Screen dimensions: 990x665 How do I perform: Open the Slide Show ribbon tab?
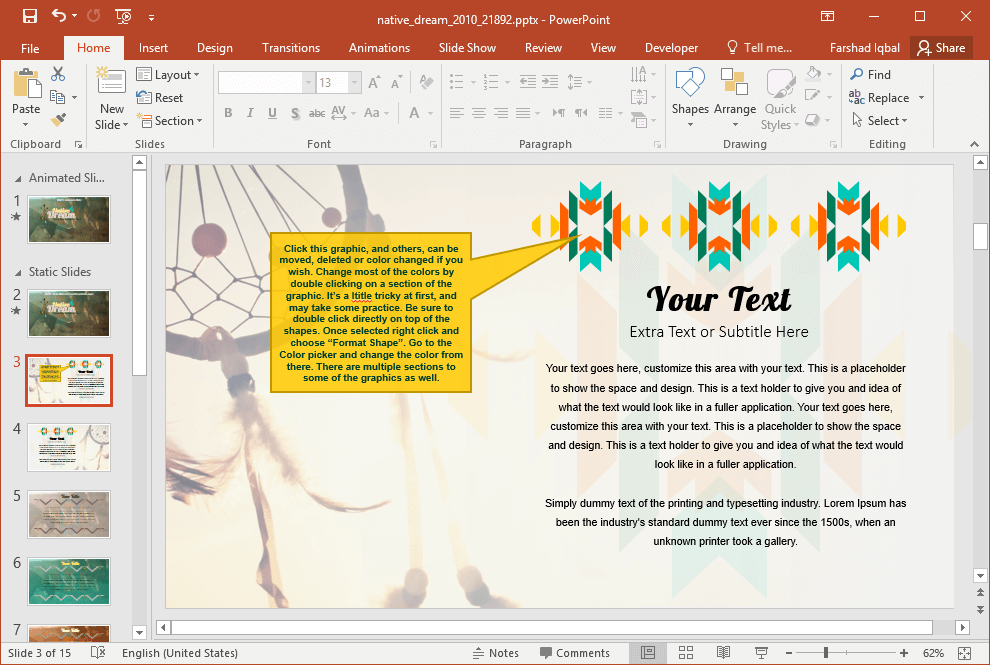coord(467,47)
